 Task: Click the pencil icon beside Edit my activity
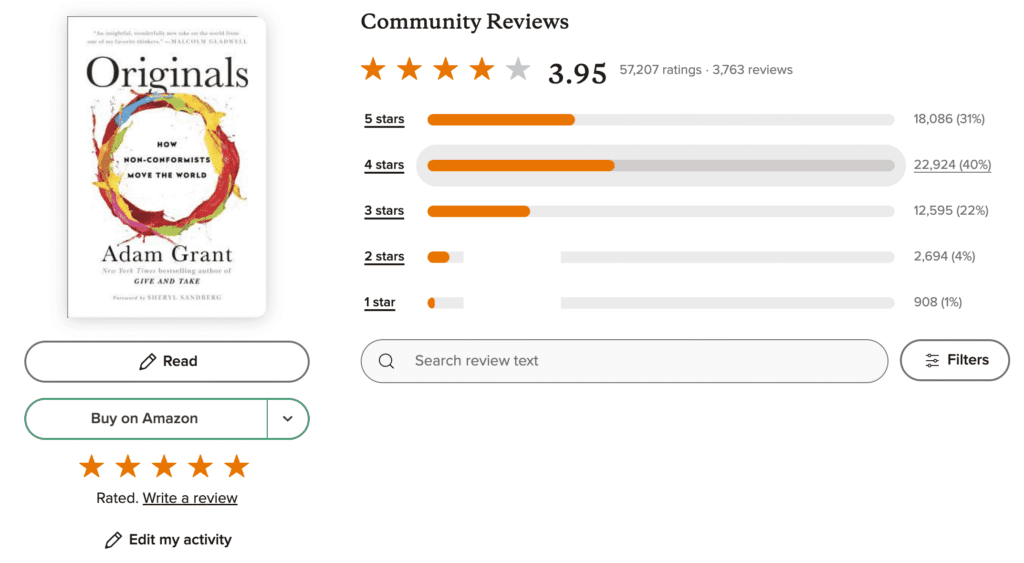click(113, 540)
